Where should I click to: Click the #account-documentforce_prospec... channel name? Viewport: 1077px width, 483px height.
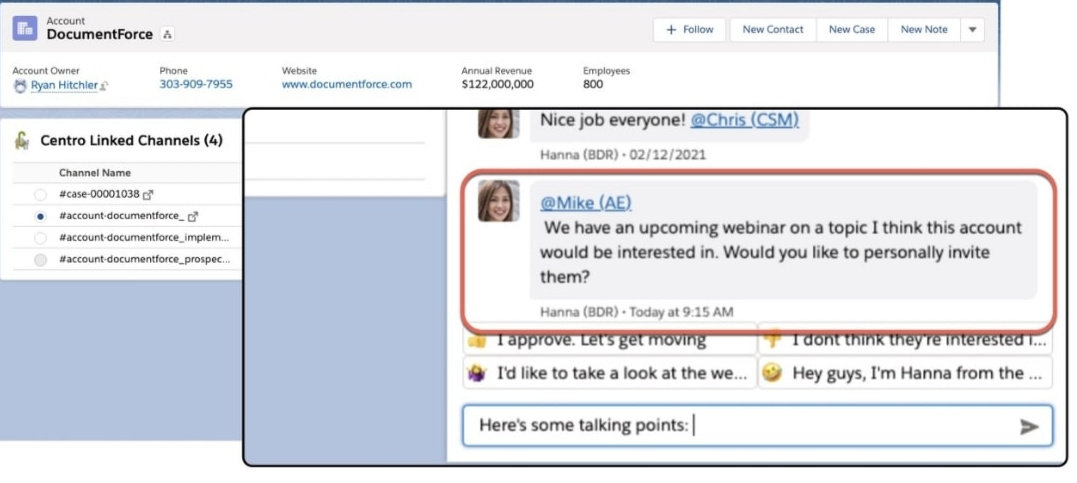click(x=144, y=260)
